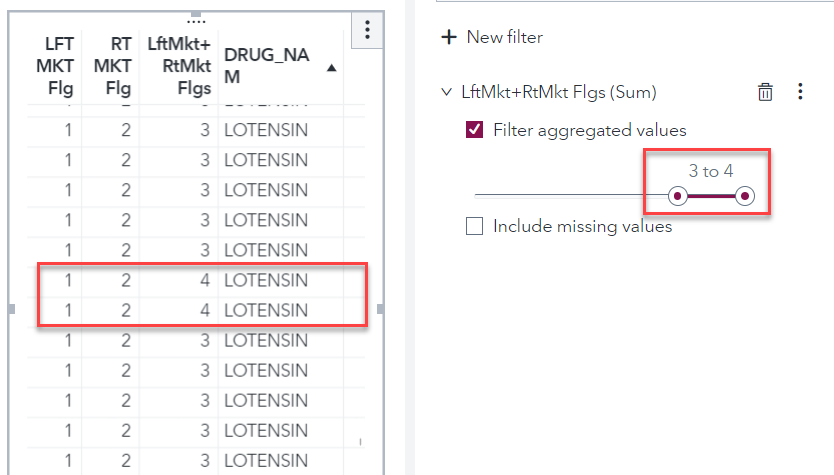This screenshot has width=834, height=475.
Task: Open table options three-dot menu
Action: (x=367, y=30)
